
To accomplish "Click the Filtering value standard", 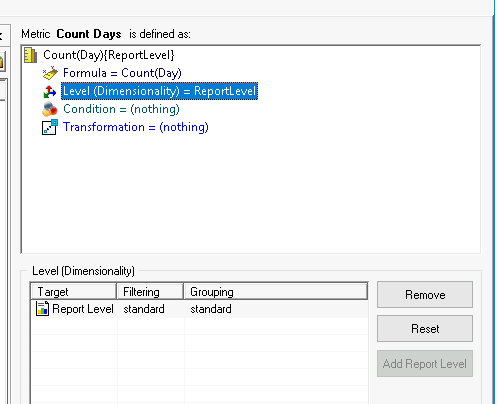I will click(144, 309).
